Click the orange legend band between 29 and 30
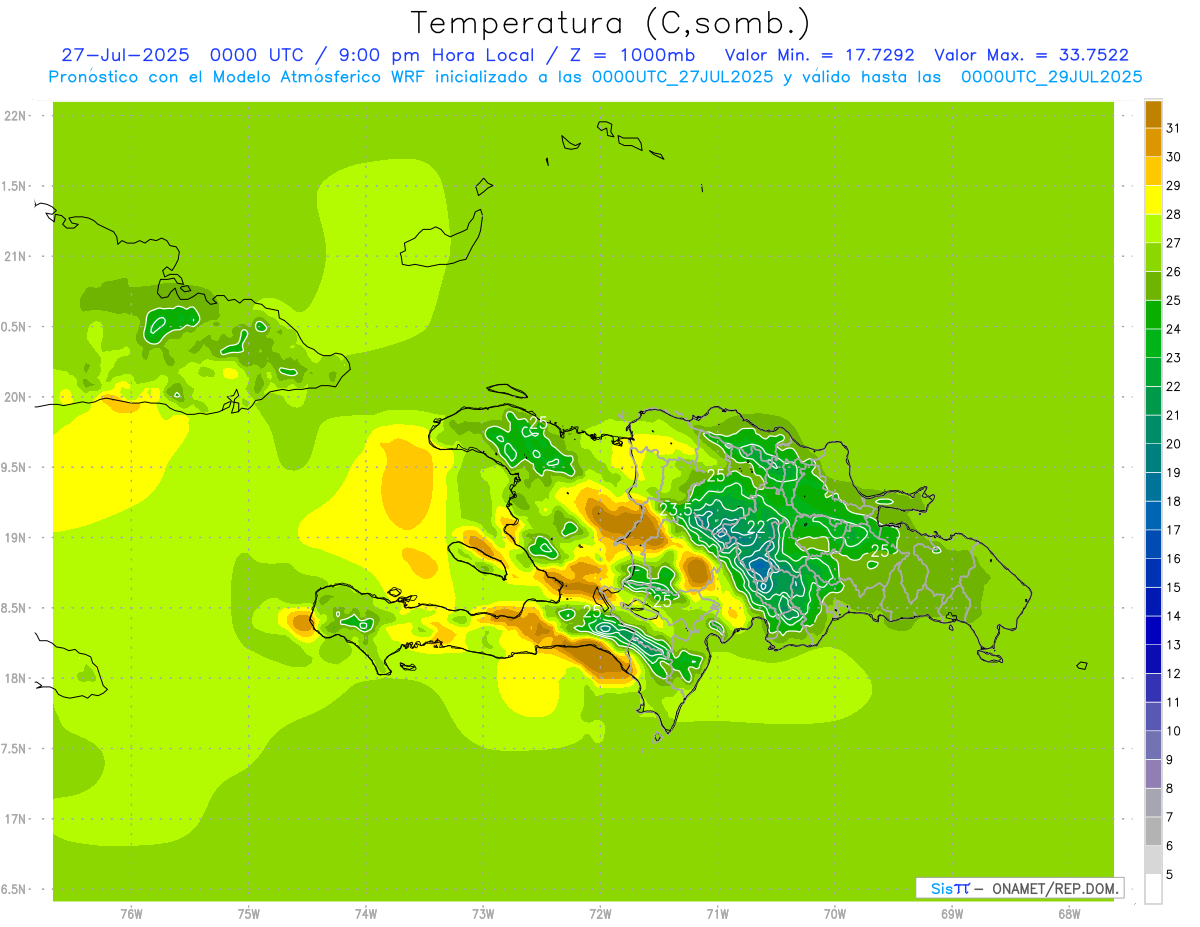1200x927 pixels. point(1153,171)
